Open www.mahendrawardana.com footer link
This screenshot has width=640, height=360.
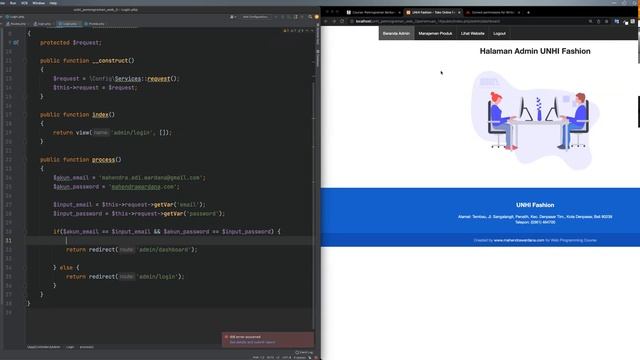519,240
